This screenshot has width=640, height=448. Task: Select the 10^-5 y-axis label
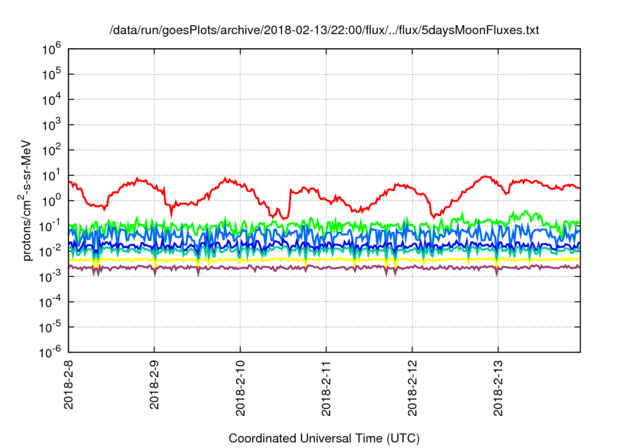coord(51,328)
